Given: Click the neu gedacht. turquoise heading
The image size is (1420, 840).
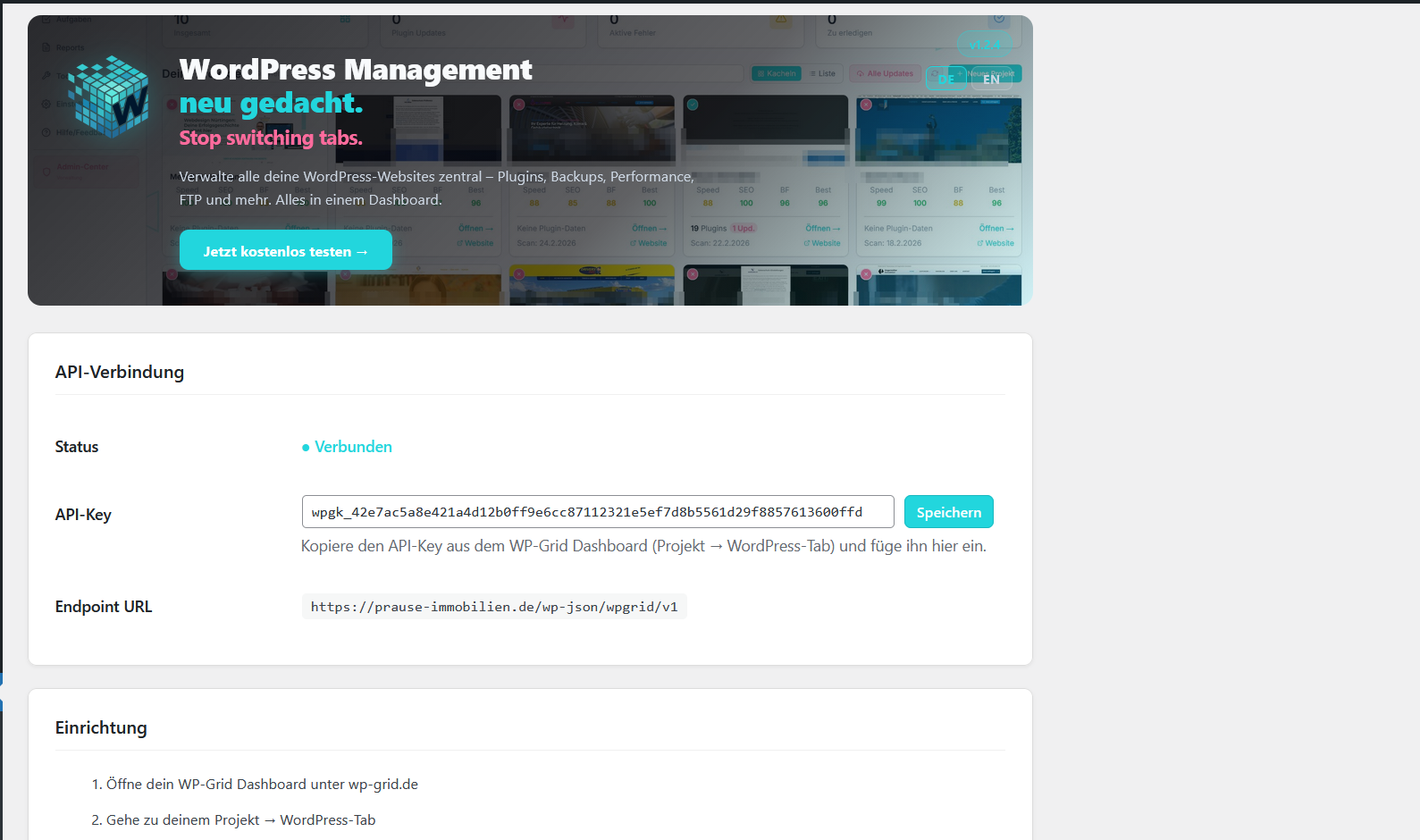Looking at the screenshot, I should click(x=271, y=104).
